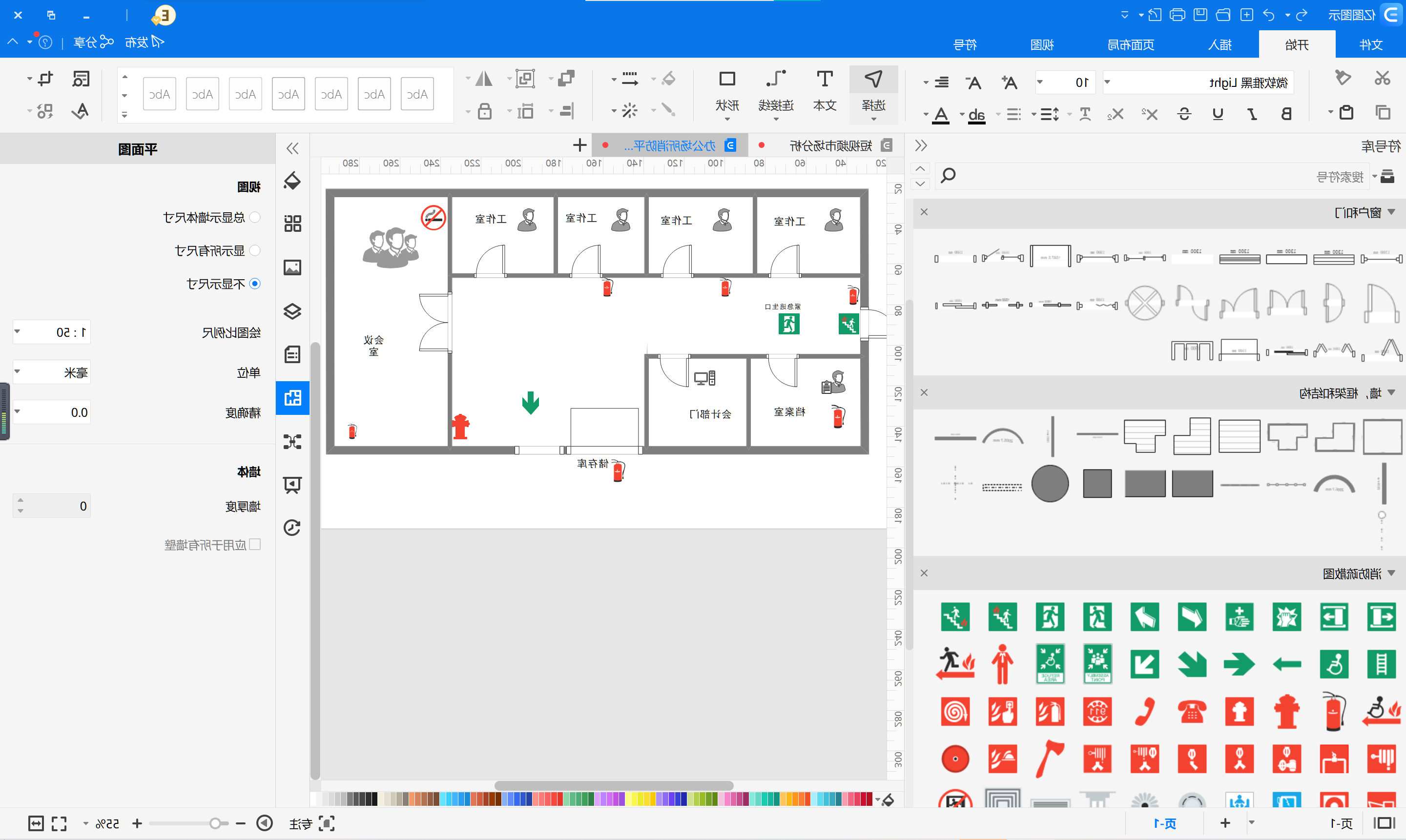This screenshot has width=1406, height=840.
Task: Click the format painter brush icon
Action: 1343,78
